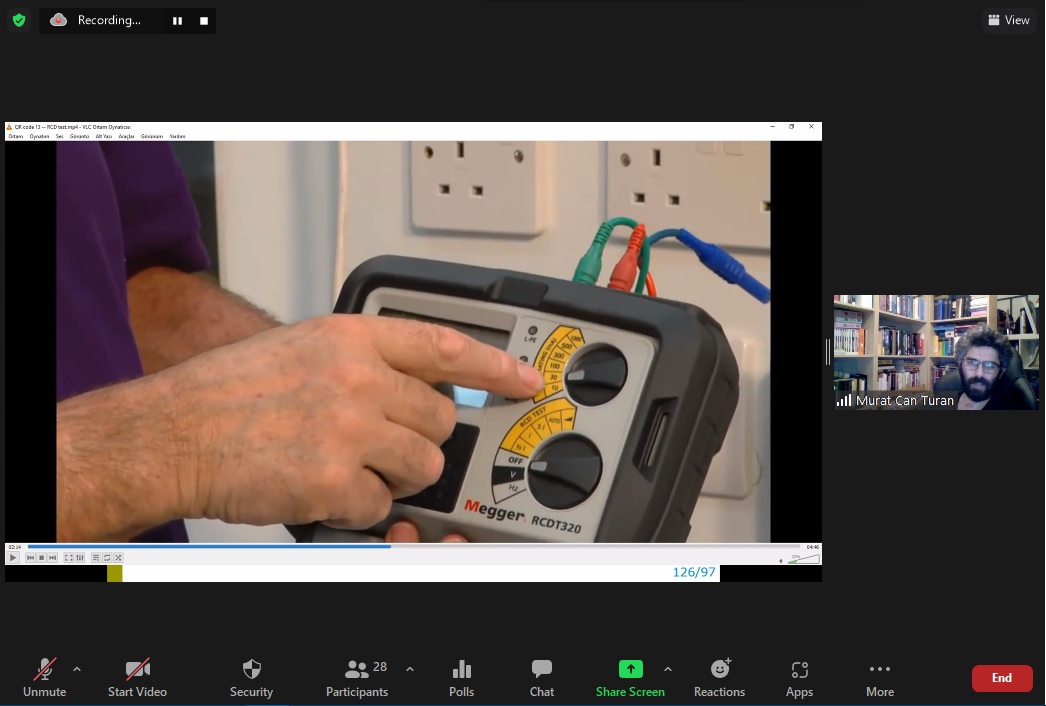This screenshot has width=1046, height=706.
Task: Click the shared VLC video frame
Action: point(413,342)
